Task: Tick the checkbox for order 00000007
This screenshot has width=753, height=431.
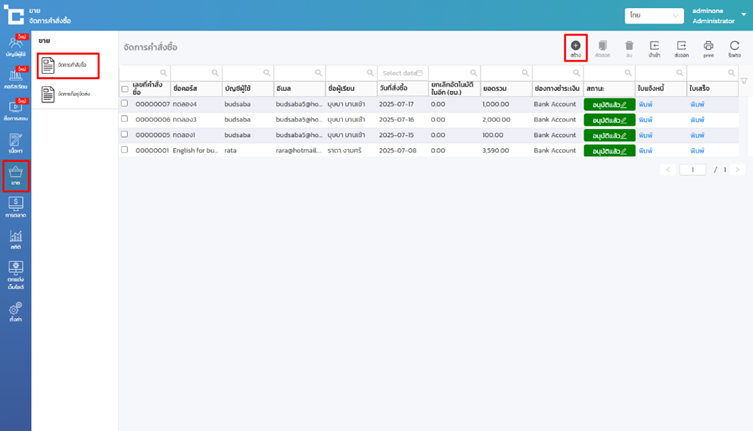Action: pos(125,104)
